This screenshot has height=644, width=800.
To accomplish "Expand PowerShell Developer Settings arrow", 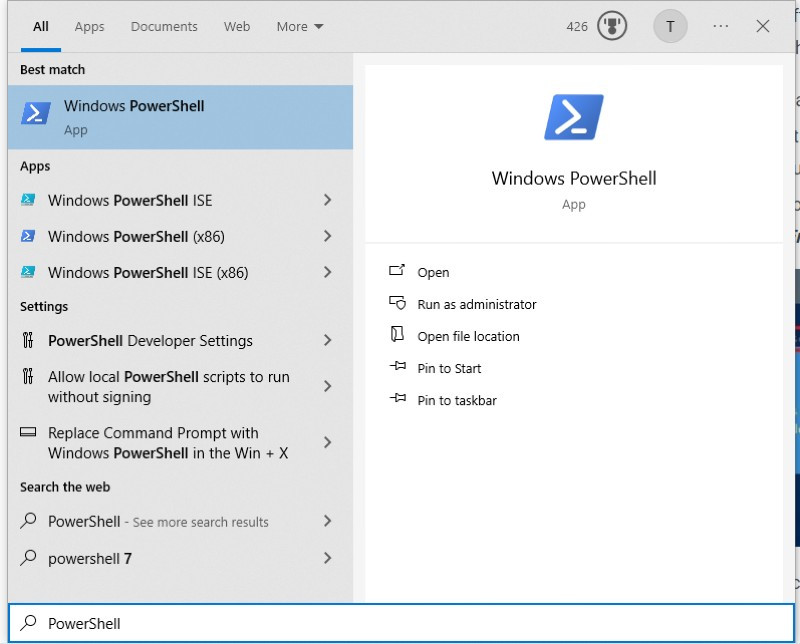I will tap(328, 340).
